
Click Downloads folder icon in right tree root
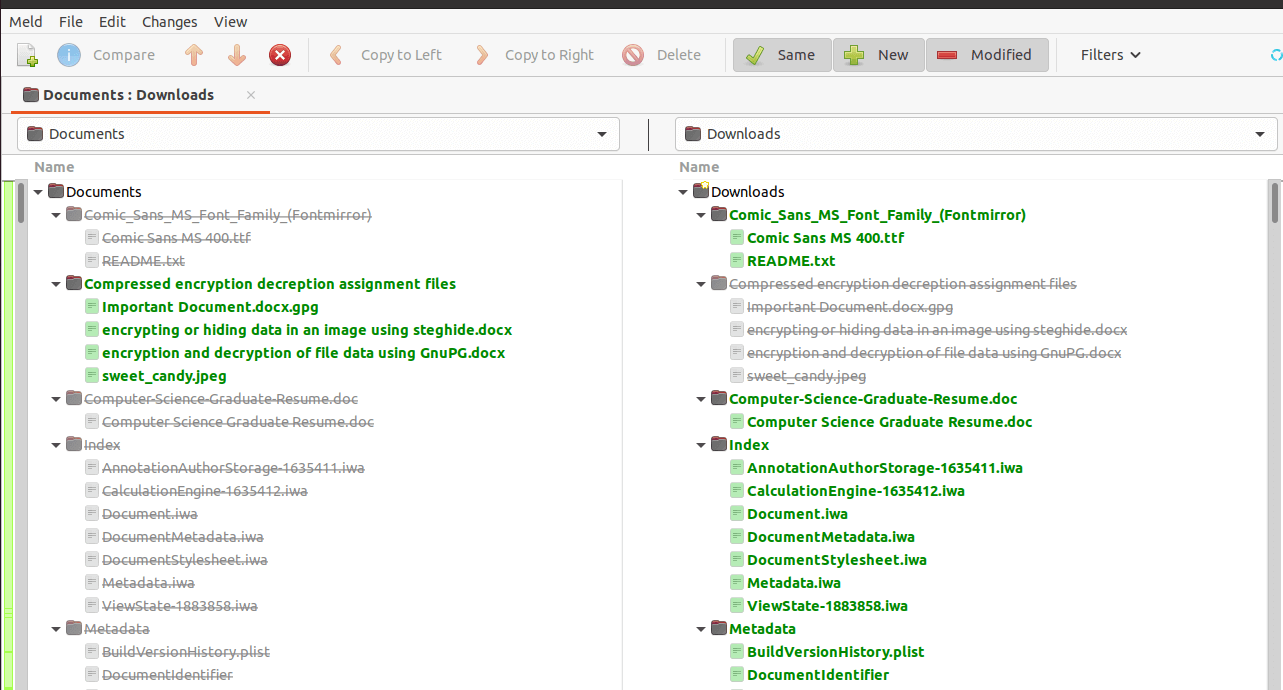[x=701, y=191]
